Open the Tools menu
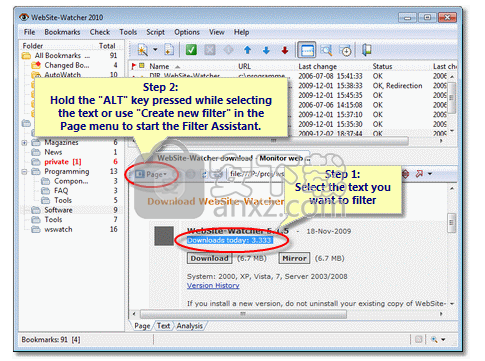The image size is (485, 361). [128, 32]
